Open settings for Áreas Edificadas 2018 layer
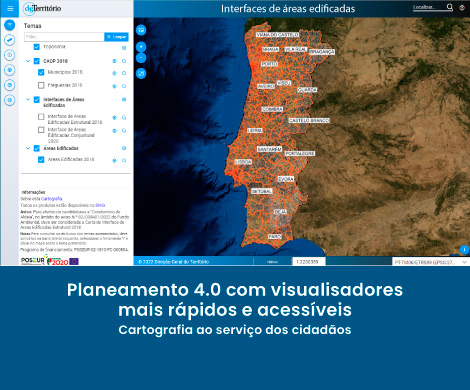Viewport: 470px width, 390px height. pyautogui.click(x=114, y=160)
